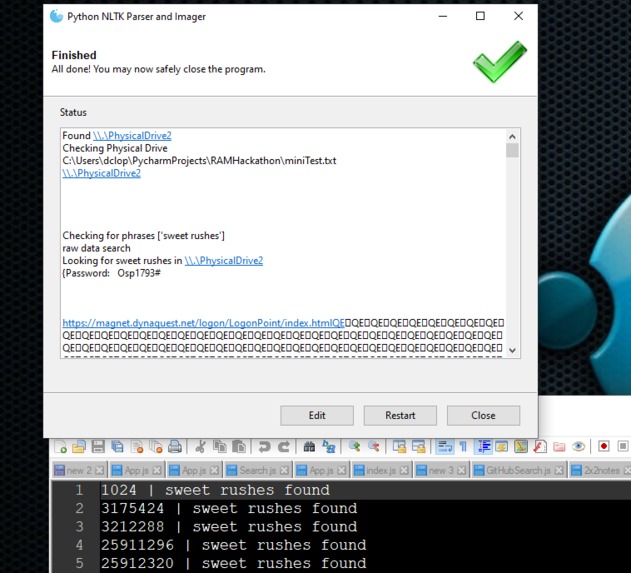Toggle synchronized horizontal scrolling icon
Viewport: 631px width, 573px height.
point(419,447)
